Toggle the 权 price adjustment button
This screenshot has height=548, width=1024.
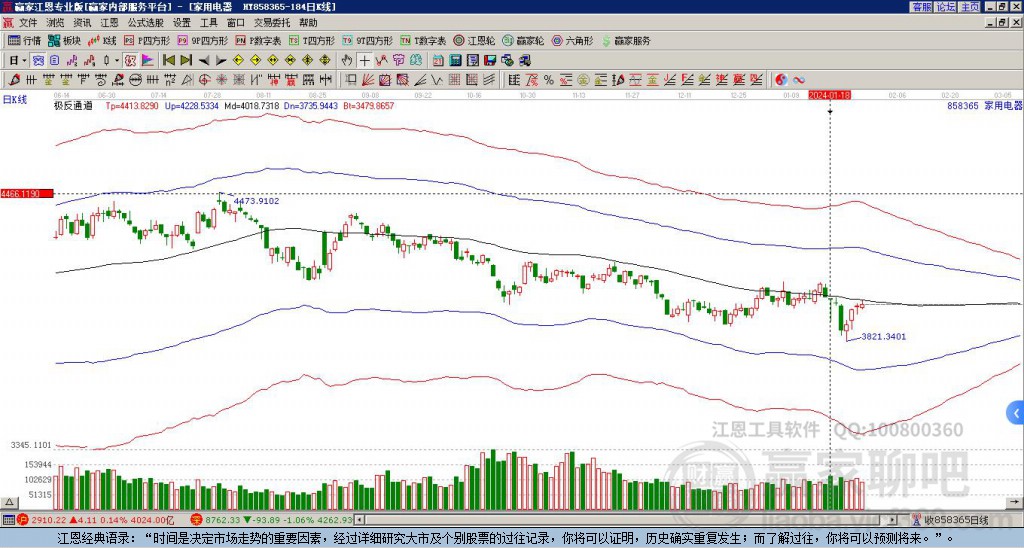(130, 61)
